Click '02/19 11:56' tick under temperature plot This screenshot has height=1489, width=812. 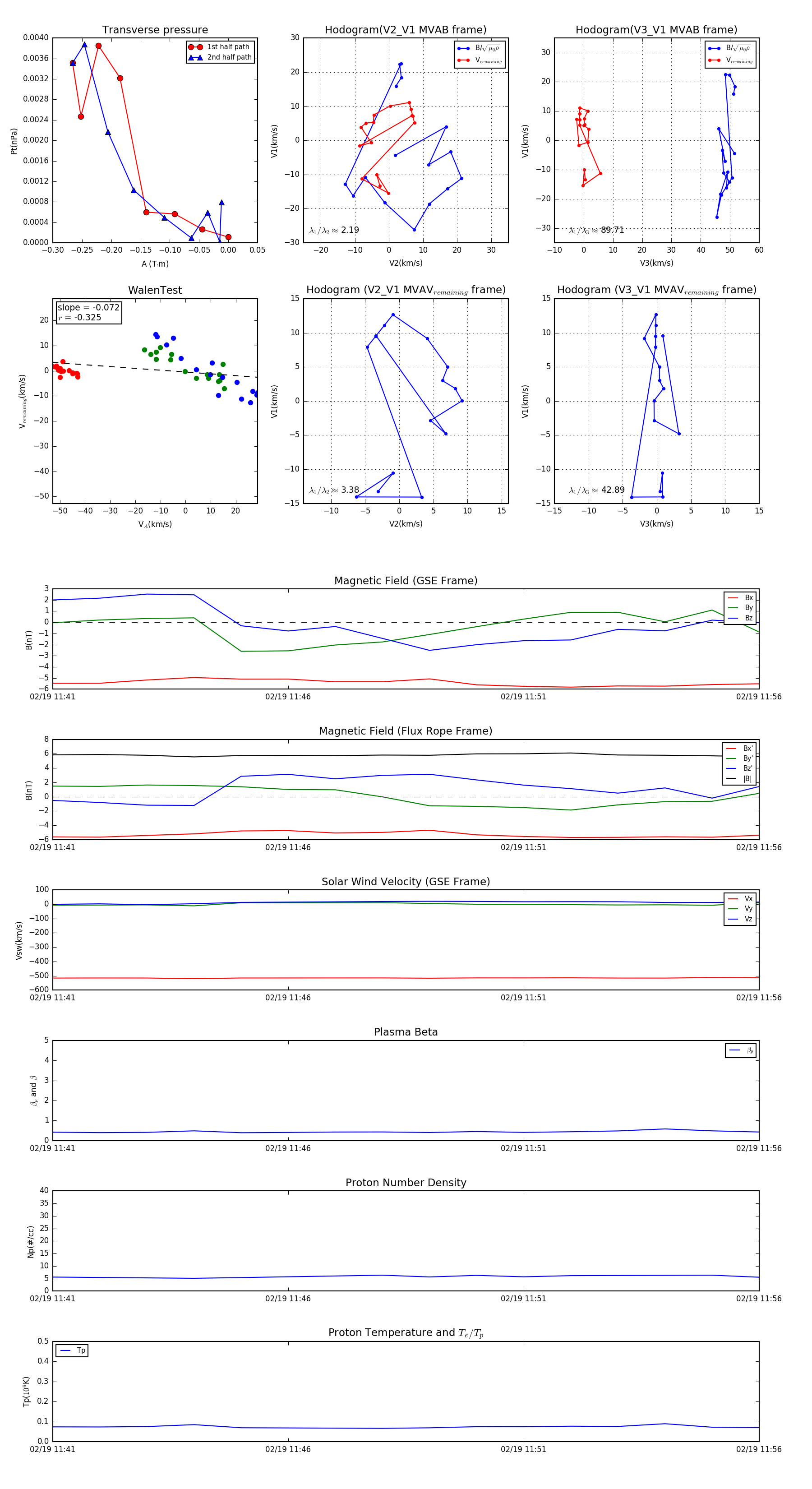pos(758,1449)
